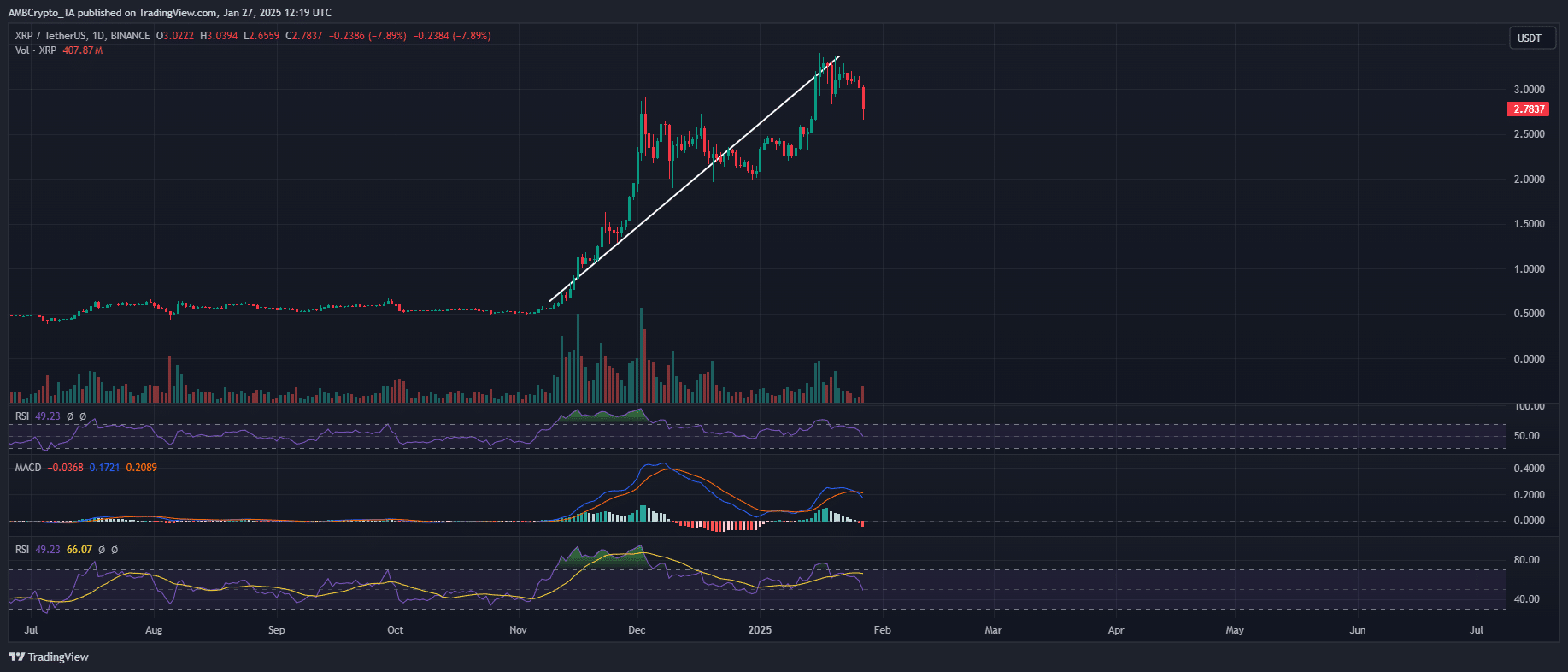The image size is (1568, 672).
Task: Select MACD histogram value −0.0368
Action: tap(65, 468)
